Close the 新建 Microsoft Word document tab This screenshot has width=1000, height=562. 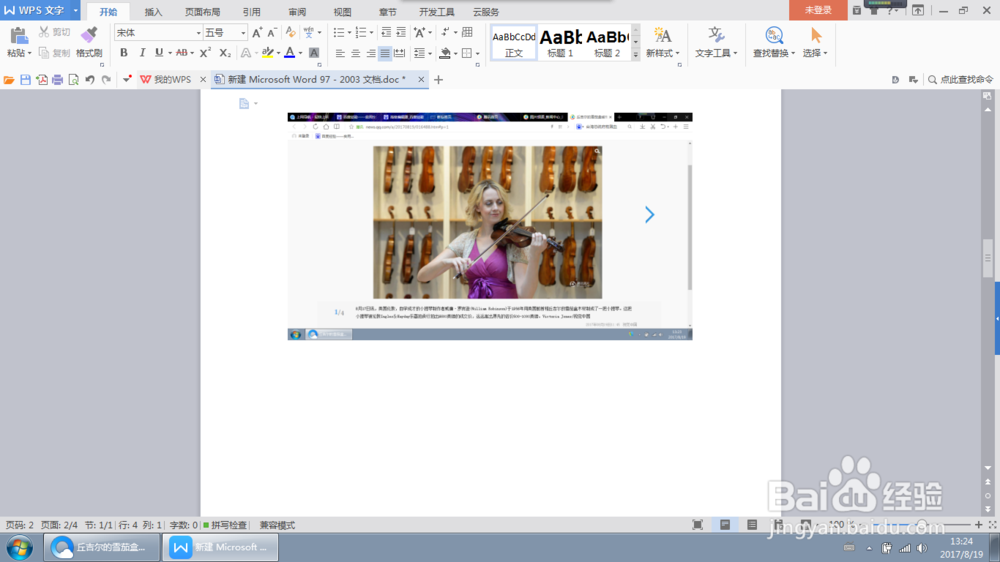point(421,80)
